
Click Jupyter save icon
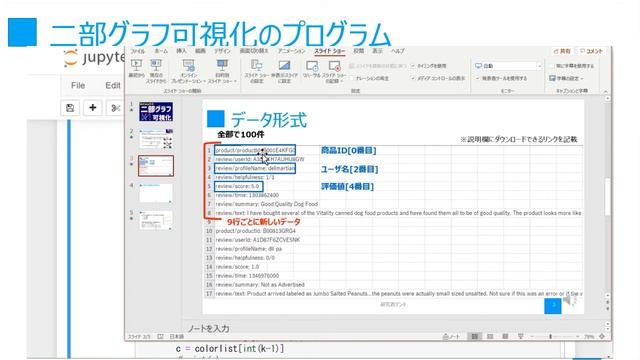(70, 108)
